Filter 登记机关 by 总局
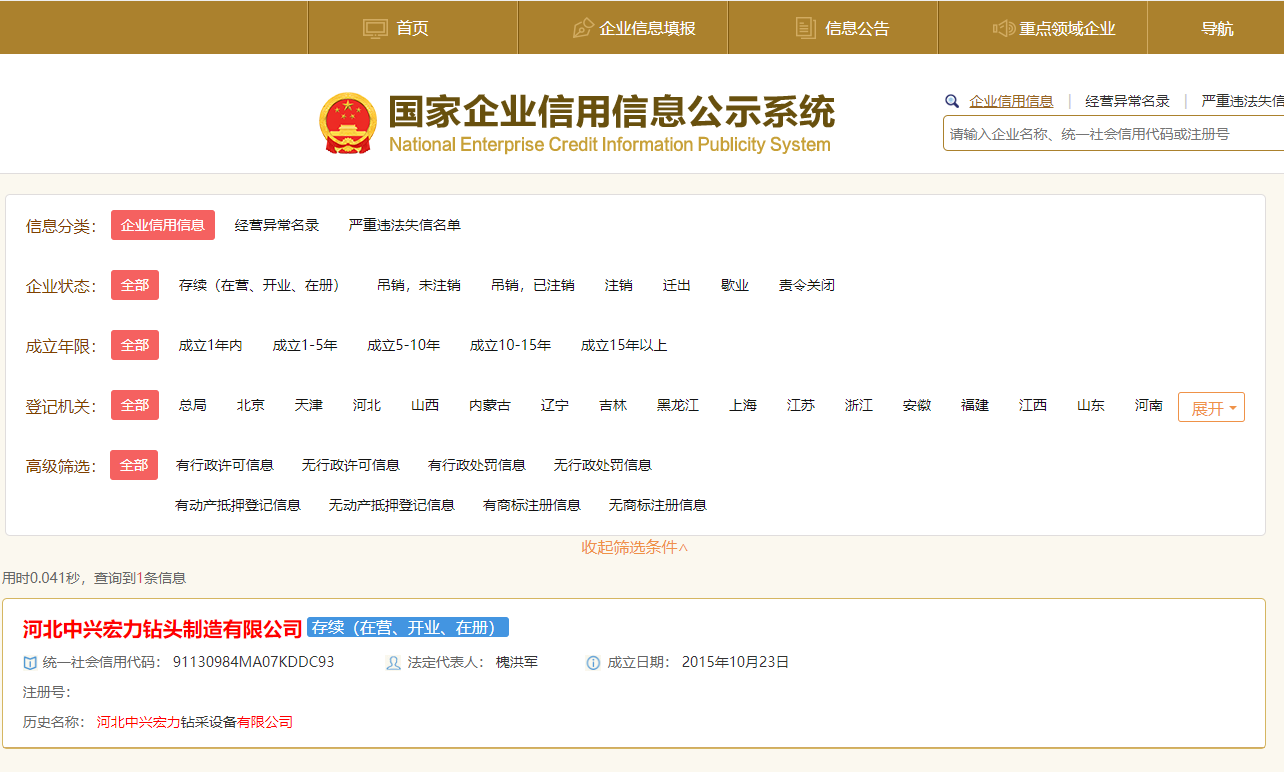The height and width of the screenshot is (772, 1284). 193,405
